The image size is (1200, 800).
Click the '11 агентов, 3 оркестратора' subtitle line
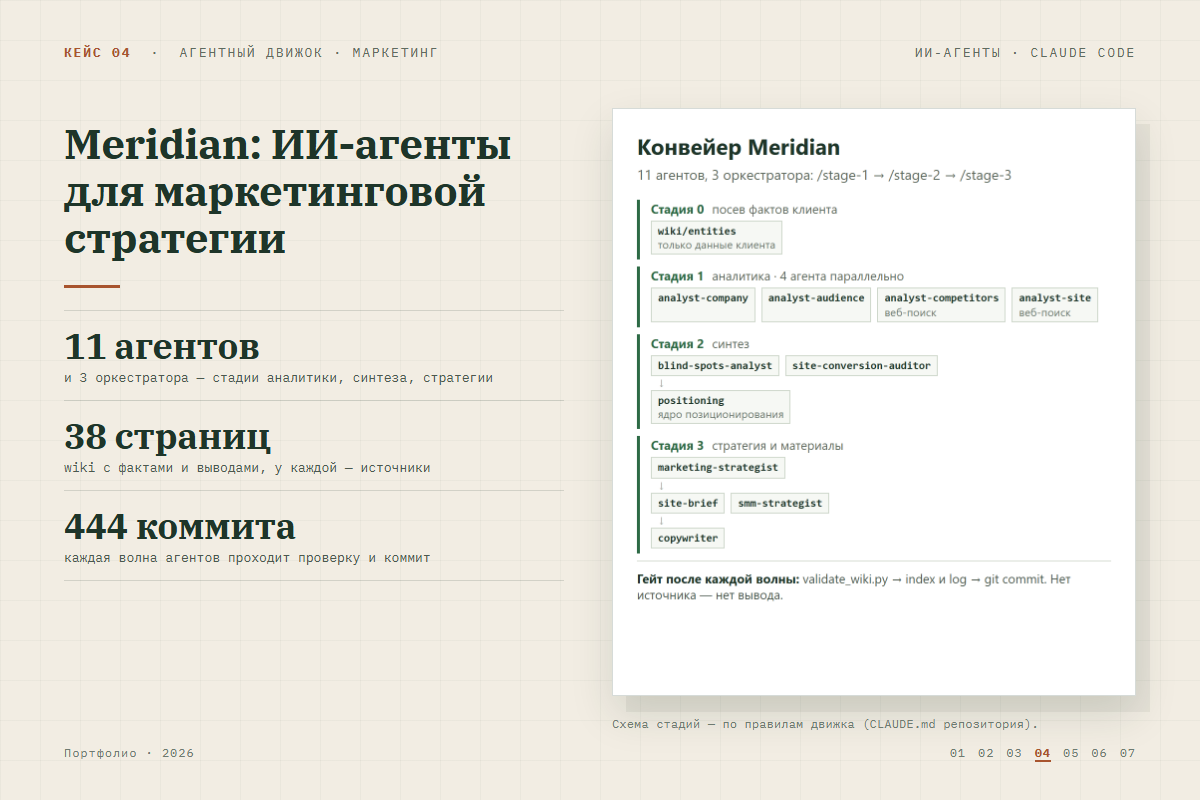coord(824,176)
